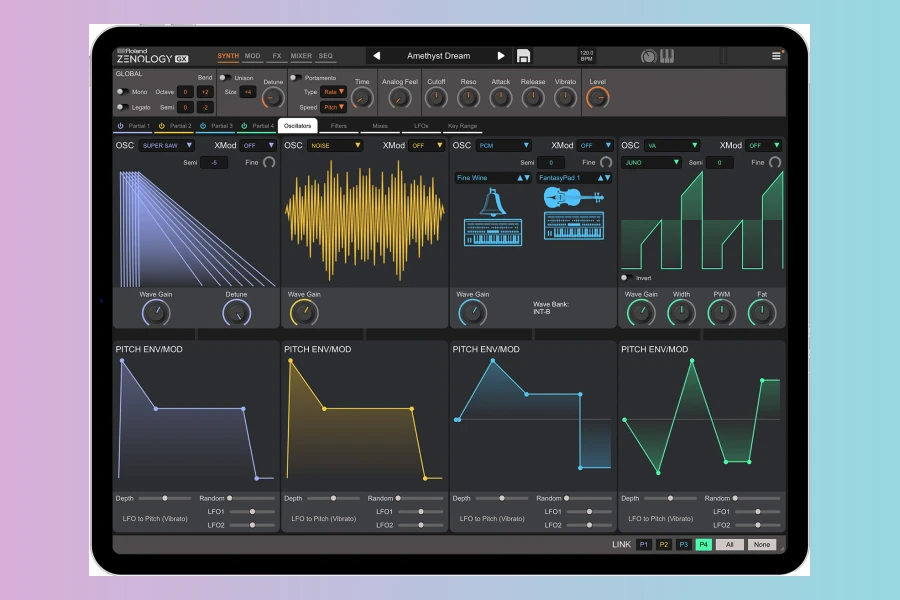Adjust the Analog Feel knob

(x=399, y=98)
